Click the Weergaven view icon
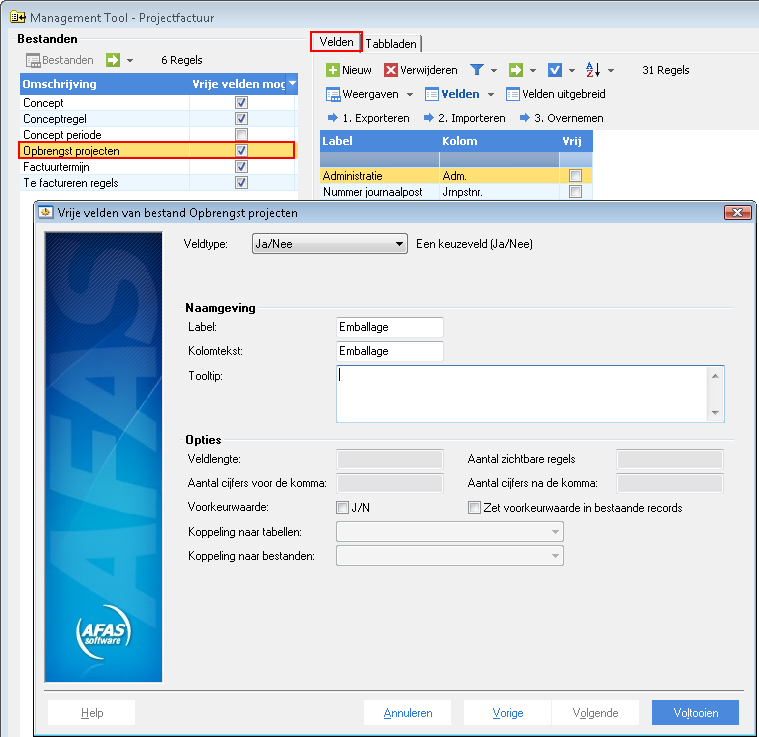 [333, 94]
